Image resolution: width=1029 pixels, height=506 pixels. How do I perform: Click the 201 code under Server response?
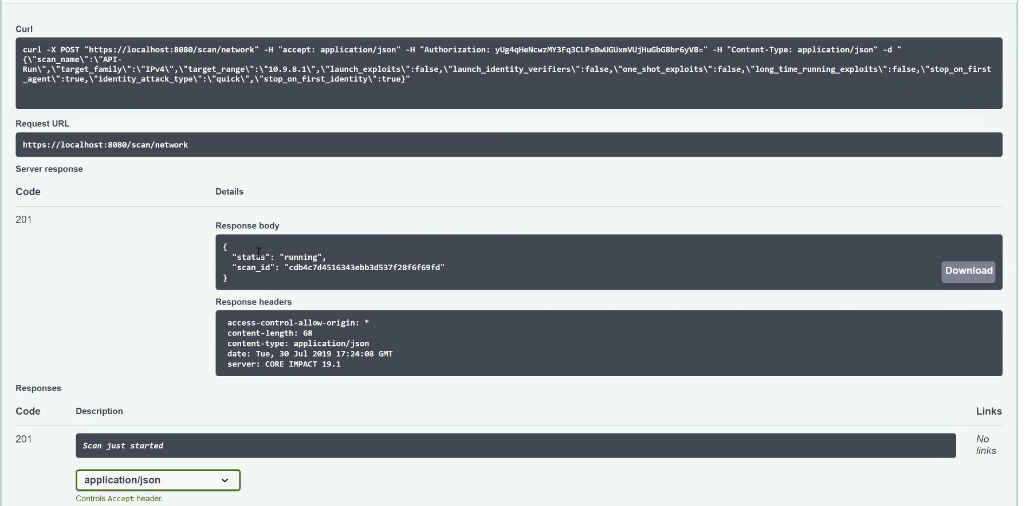(x=25, y=218)
